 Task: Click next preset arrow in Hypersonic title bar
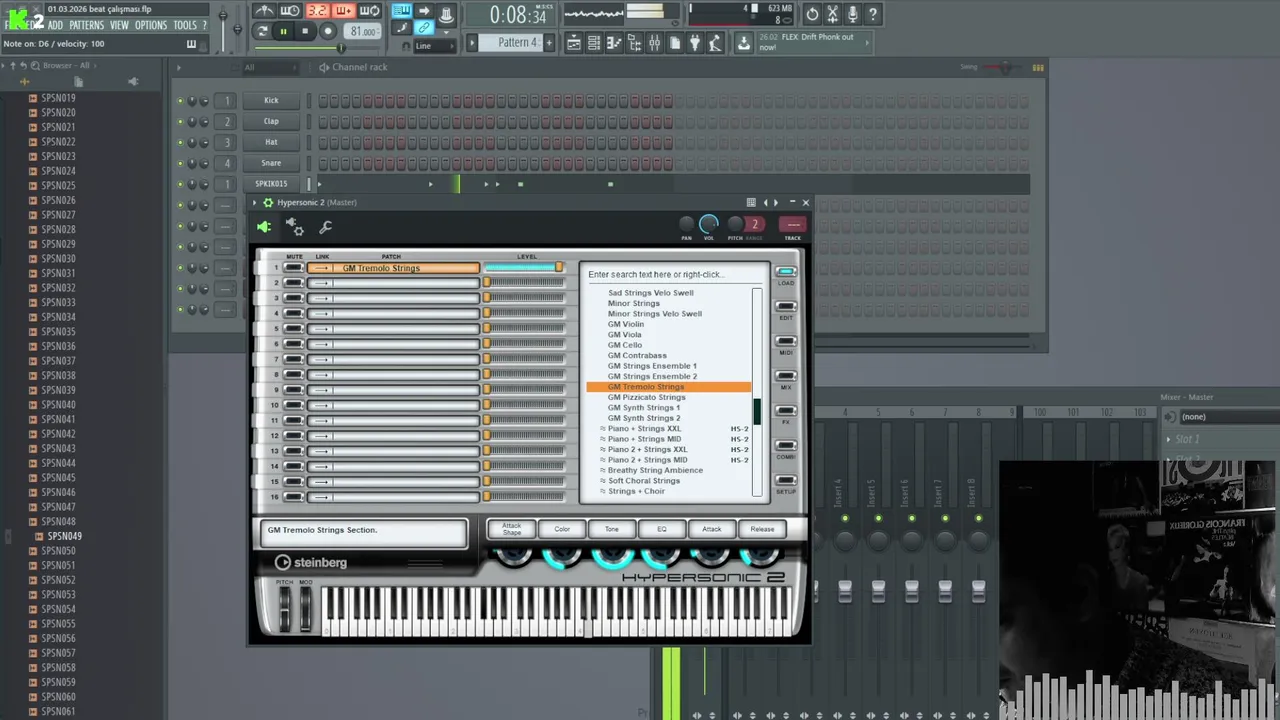tap(776, 202)
